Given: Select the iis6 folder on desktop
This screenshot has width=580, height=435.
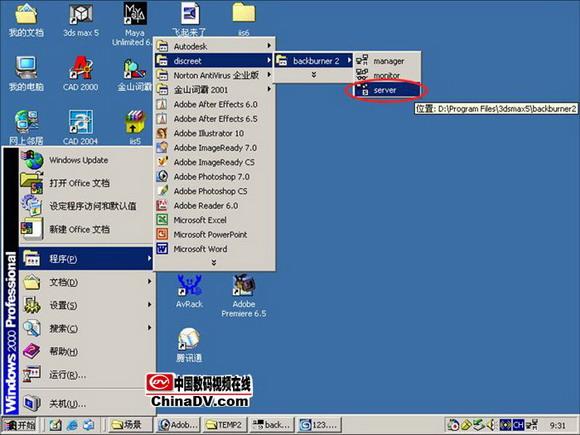Looking at the screenshot, I should [243, 19].
